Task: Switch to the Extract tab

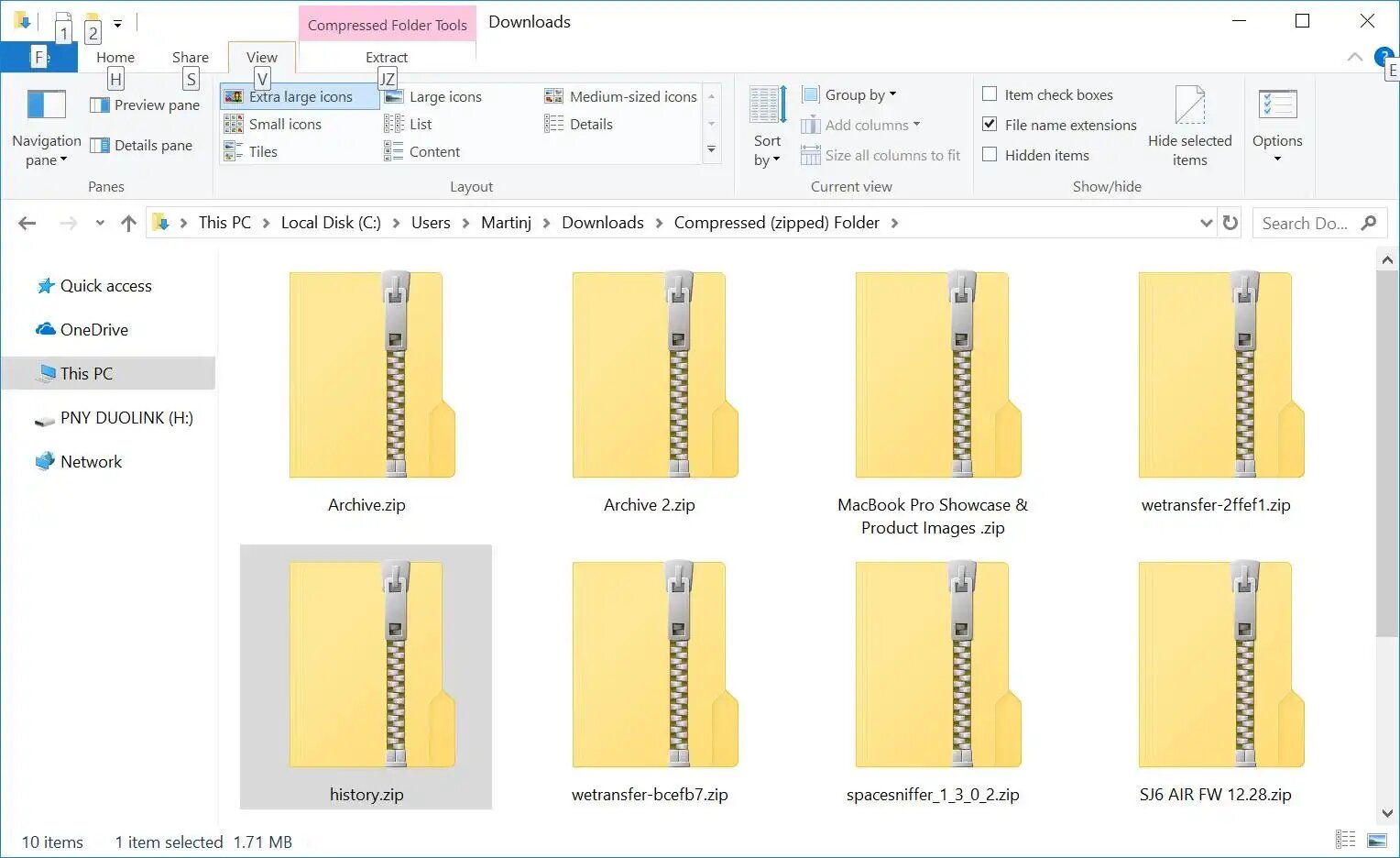Action: point(386,57)
